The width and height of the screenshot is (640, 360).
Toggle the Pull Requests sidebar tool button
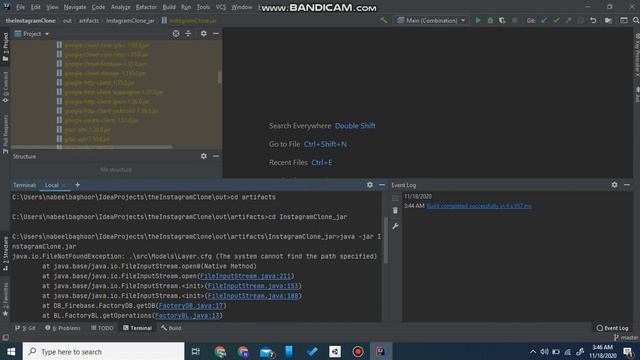[x=5, y=134]
